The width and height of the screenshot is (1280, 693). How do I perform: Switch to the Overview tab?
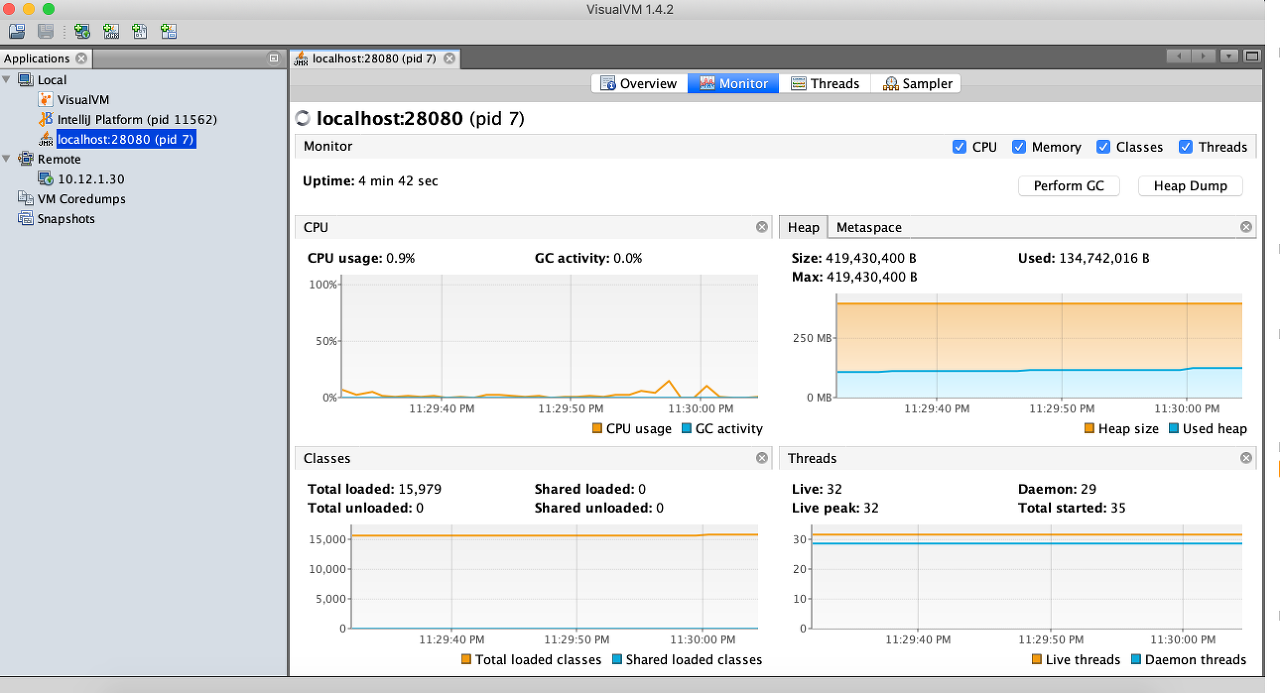(x=638, y=83)
